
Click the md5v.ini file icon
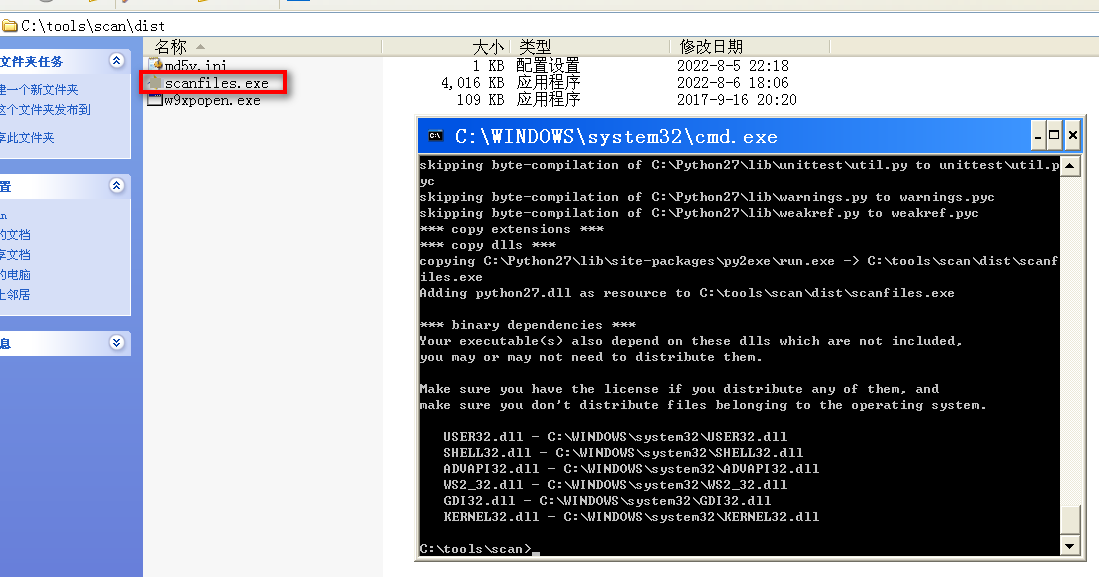tap(155, 66)
